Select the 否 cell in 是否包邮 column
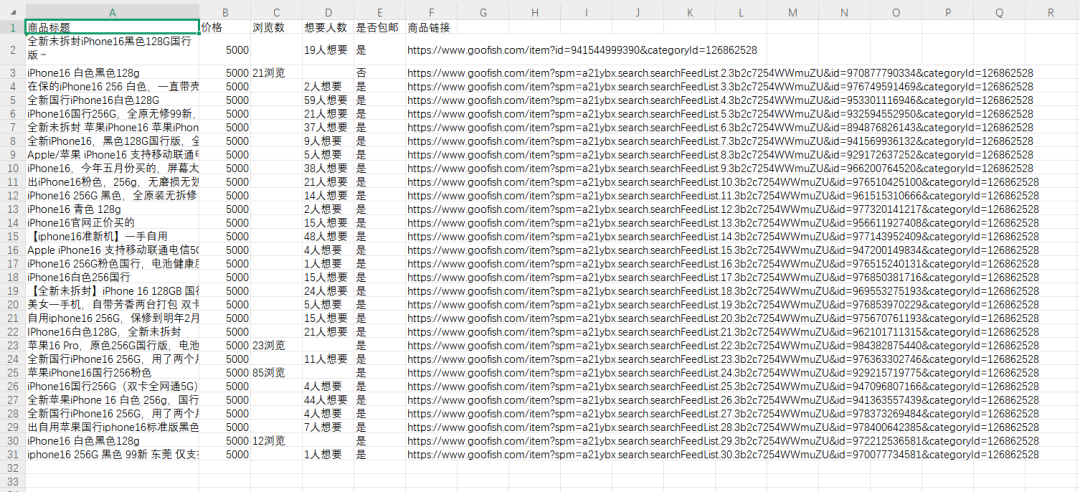The height and width of the screenshot is (492, 1080). point(380,72)
